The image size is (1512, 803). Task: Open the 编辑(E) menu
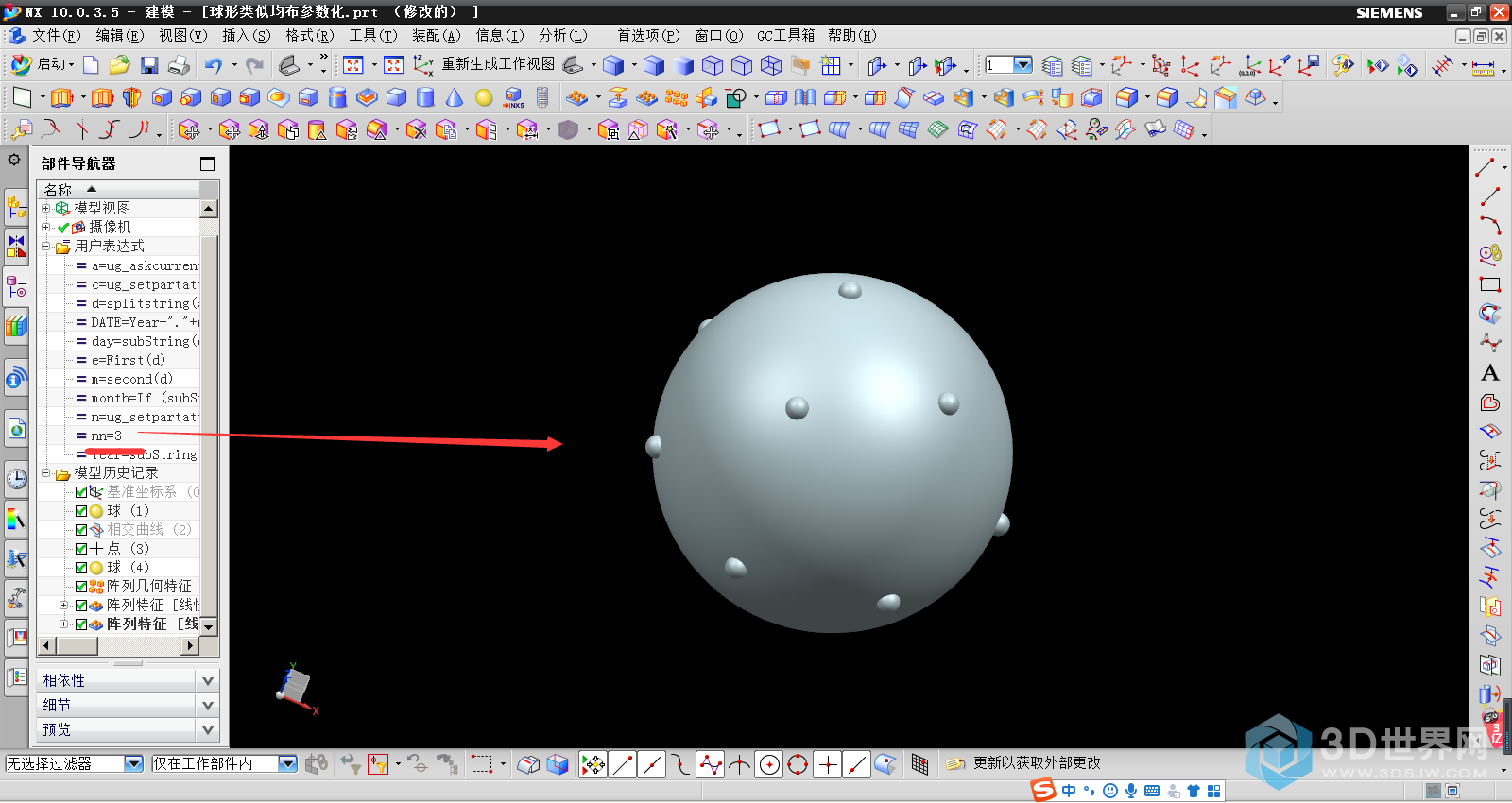[x=119, y=35]
